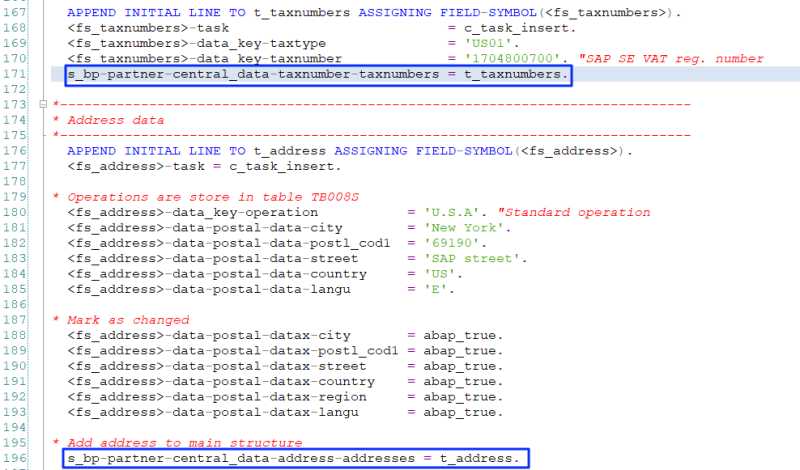Screen dimensions: 800x470
Task: Click the <fs_address>-data_key-operation field name
Action: pyautogui.click(x=192, y=212)
